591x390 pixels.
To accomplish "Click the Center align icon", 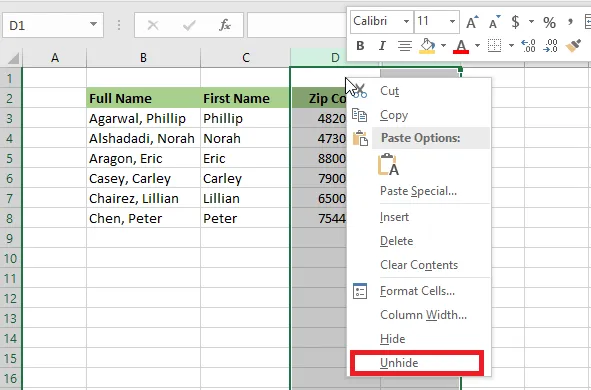I will (404, 46).
